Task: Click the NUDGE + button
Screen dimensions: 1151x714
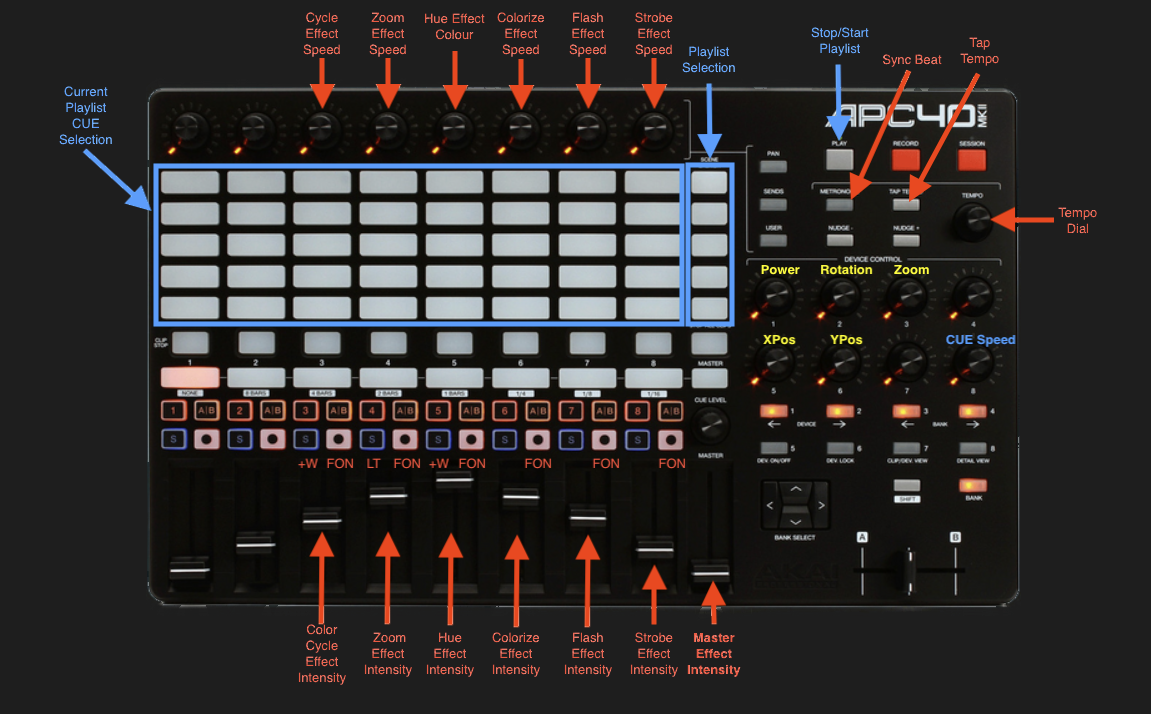Action: pos(906,240)
